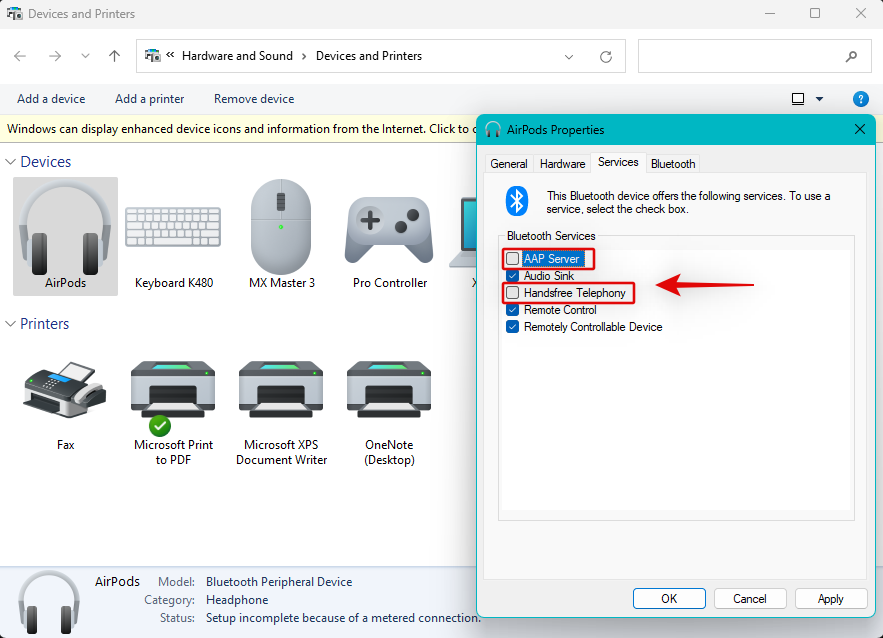Maximize the Devices and Printers window
The height and width of the screenshot is (638, 883).
coord(815,14)
